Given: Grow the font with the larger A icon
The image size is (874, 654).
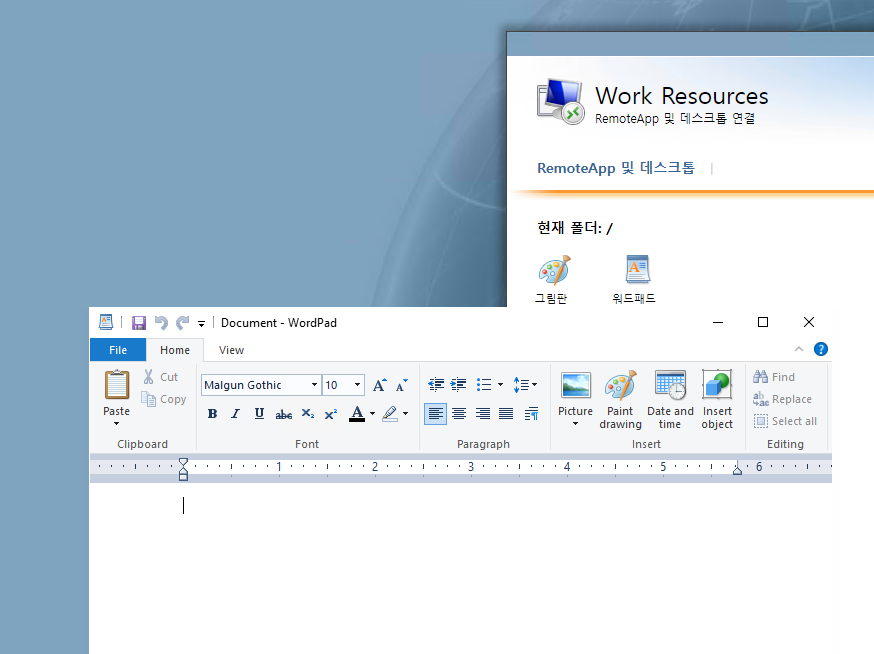Looking at the screenshot, I should pyautogui.click(x=380, y=385).
